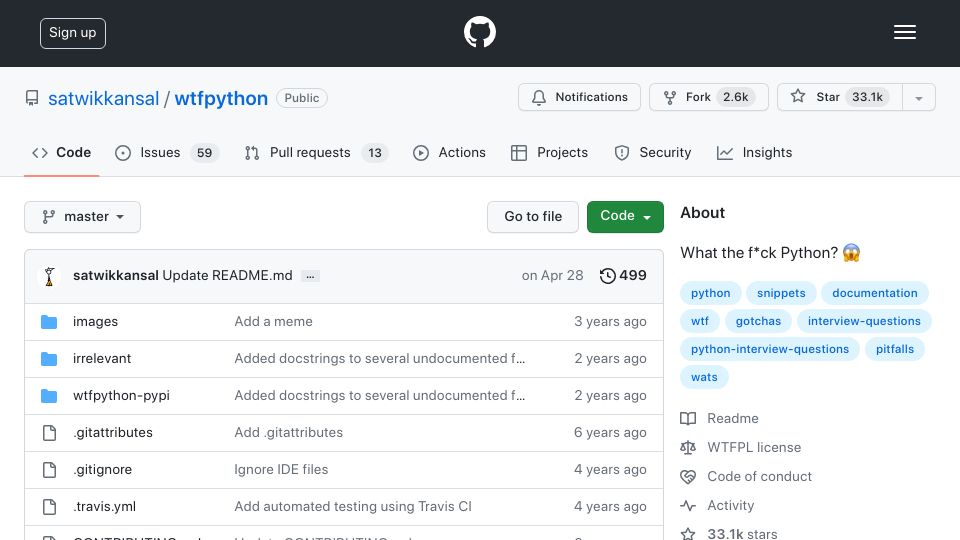Open the green Code dropdown button
Screen dimensions: 960x540
[625, 217]
